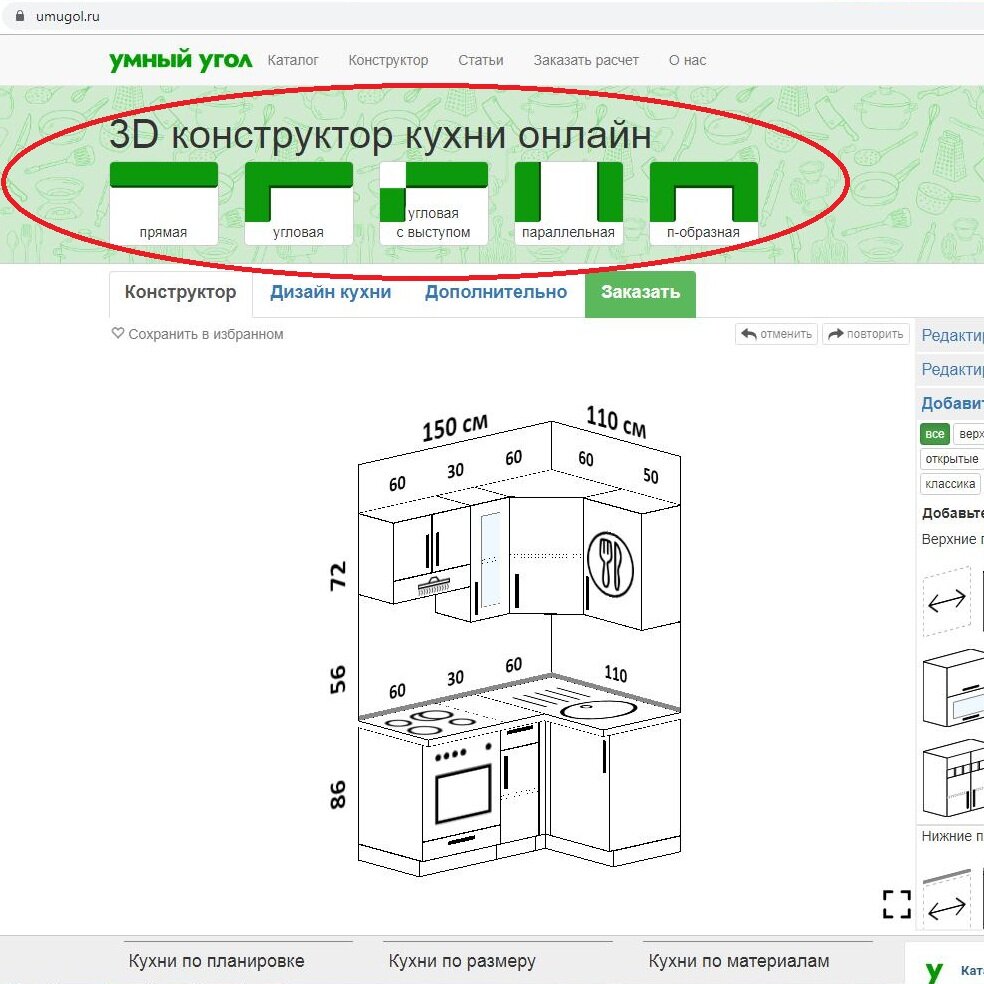Click the повторить redo button

pos(866,334)
